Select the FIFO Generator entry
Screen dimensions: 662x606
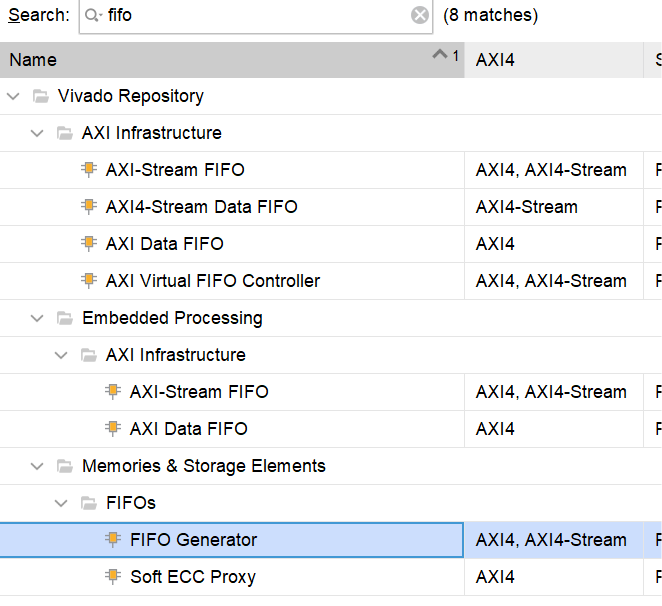[x=231, y=540]
